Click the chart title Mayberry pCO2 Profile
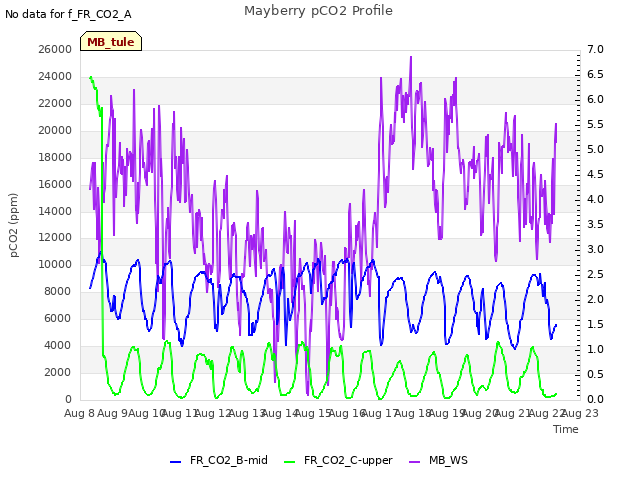The width and height of the screenshot is (640, 480). 318,11
